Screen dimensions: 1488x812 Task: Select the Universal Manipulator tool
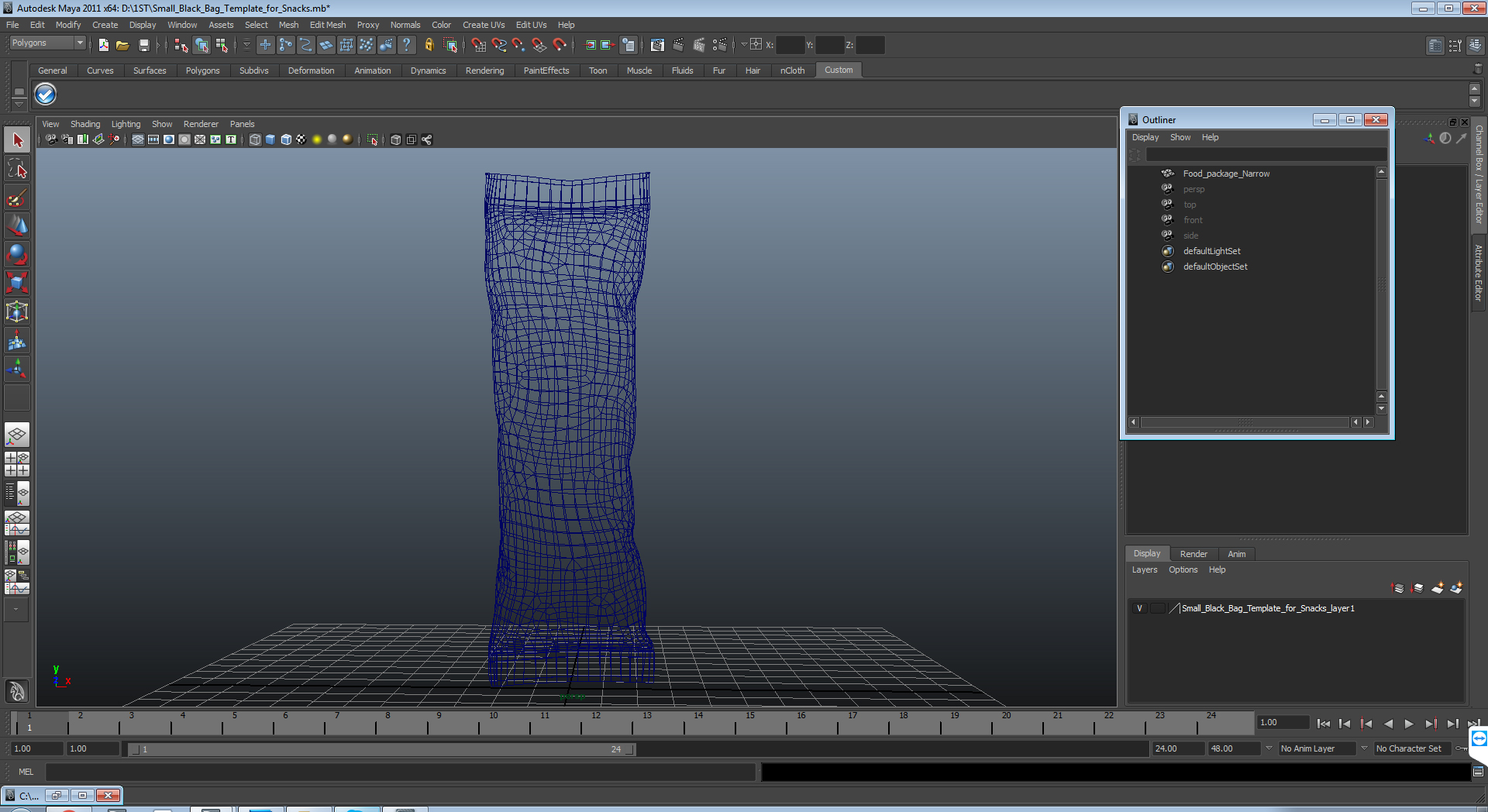pos(17,312)
